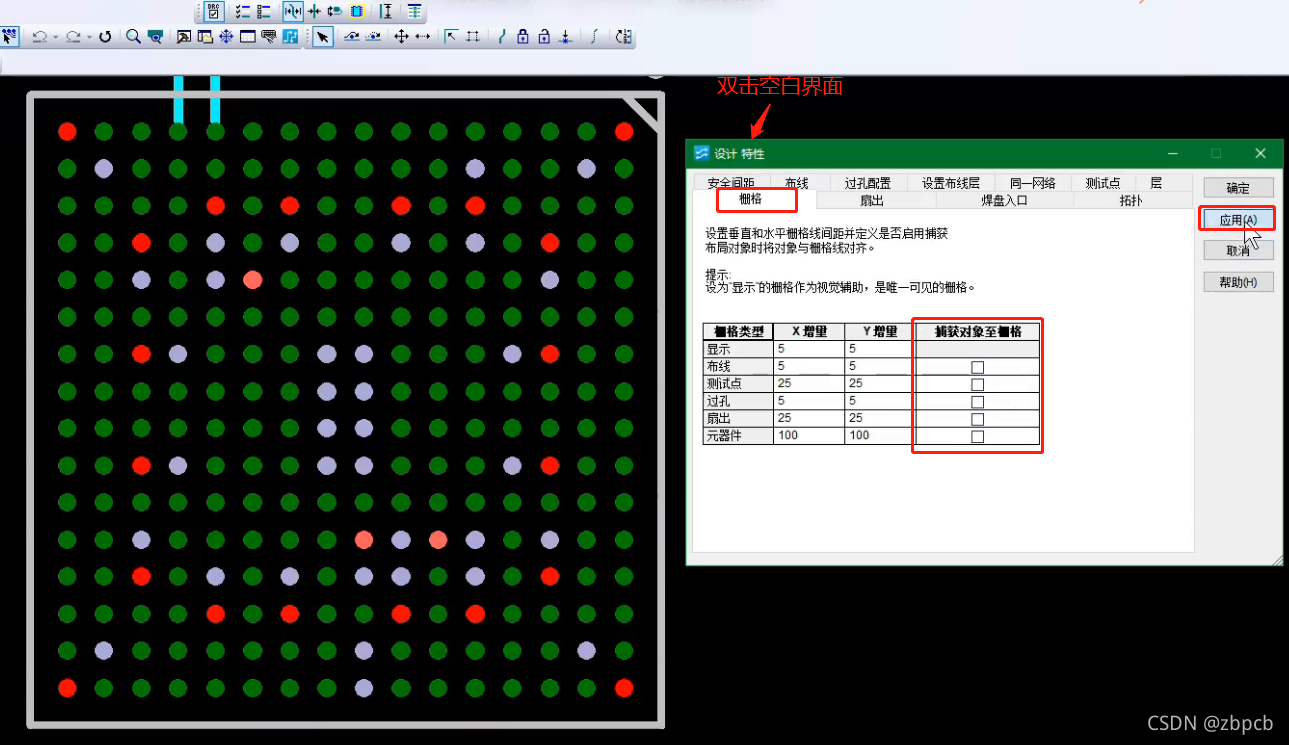1289x745 pixels.
Task: Toggle the DRC check icon
Action: (x=214, y=11)
